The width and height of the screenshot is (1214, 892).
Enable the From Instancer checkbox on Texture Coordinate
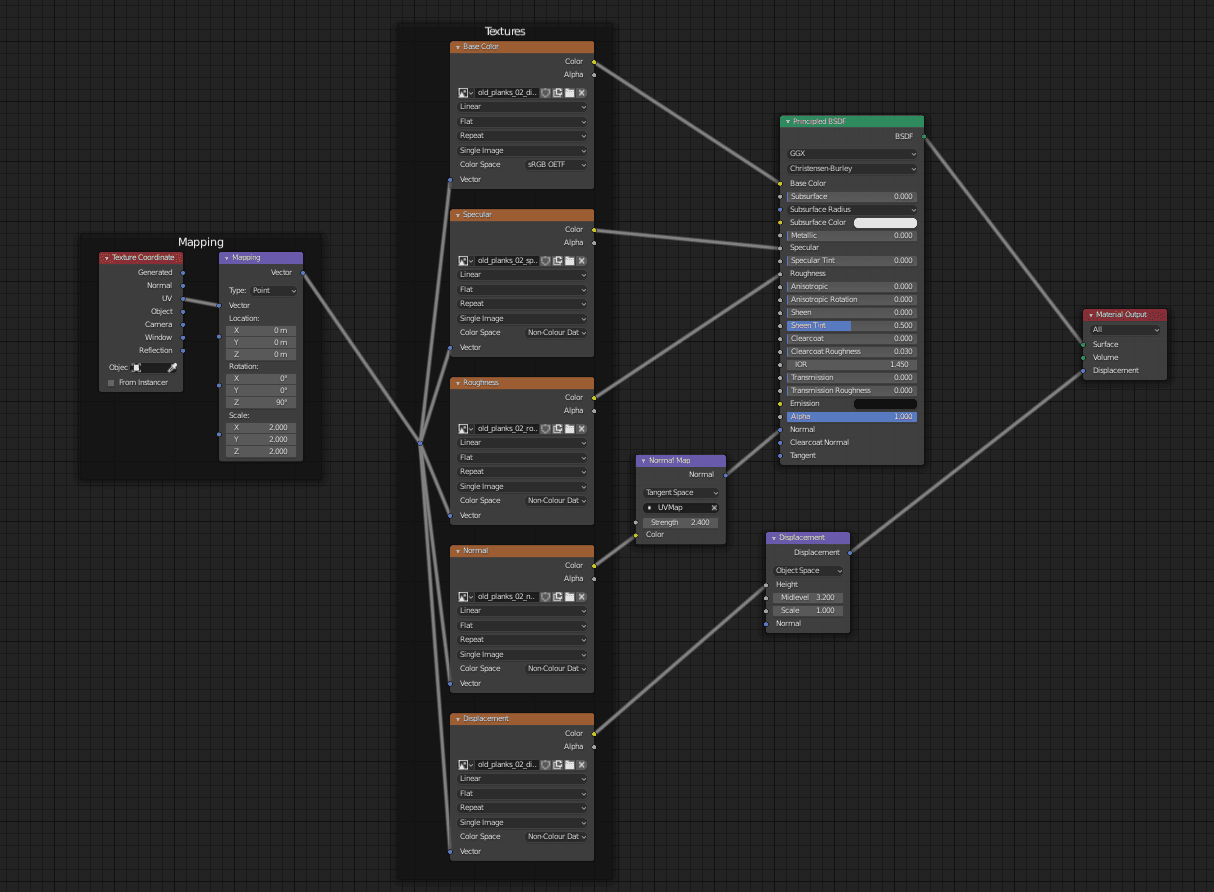click(110, 382)
